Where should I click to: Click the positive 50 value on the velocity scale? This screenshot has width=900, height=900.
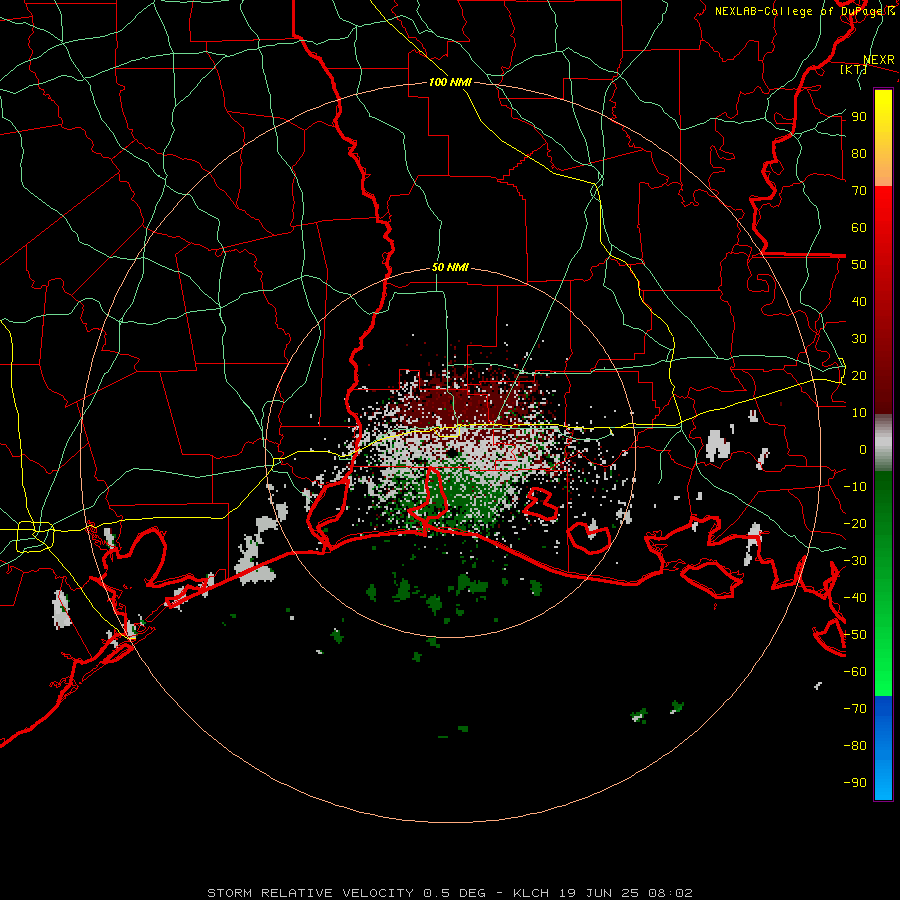[859, 265]
